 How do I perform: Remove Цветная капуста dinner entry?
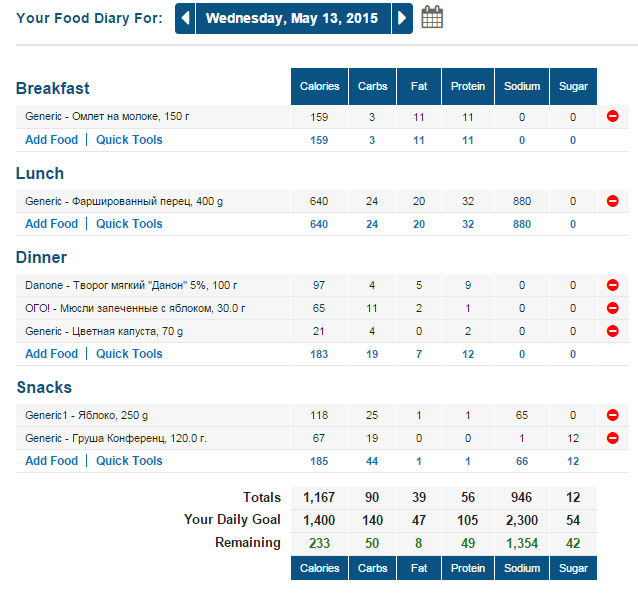point(612,331)
